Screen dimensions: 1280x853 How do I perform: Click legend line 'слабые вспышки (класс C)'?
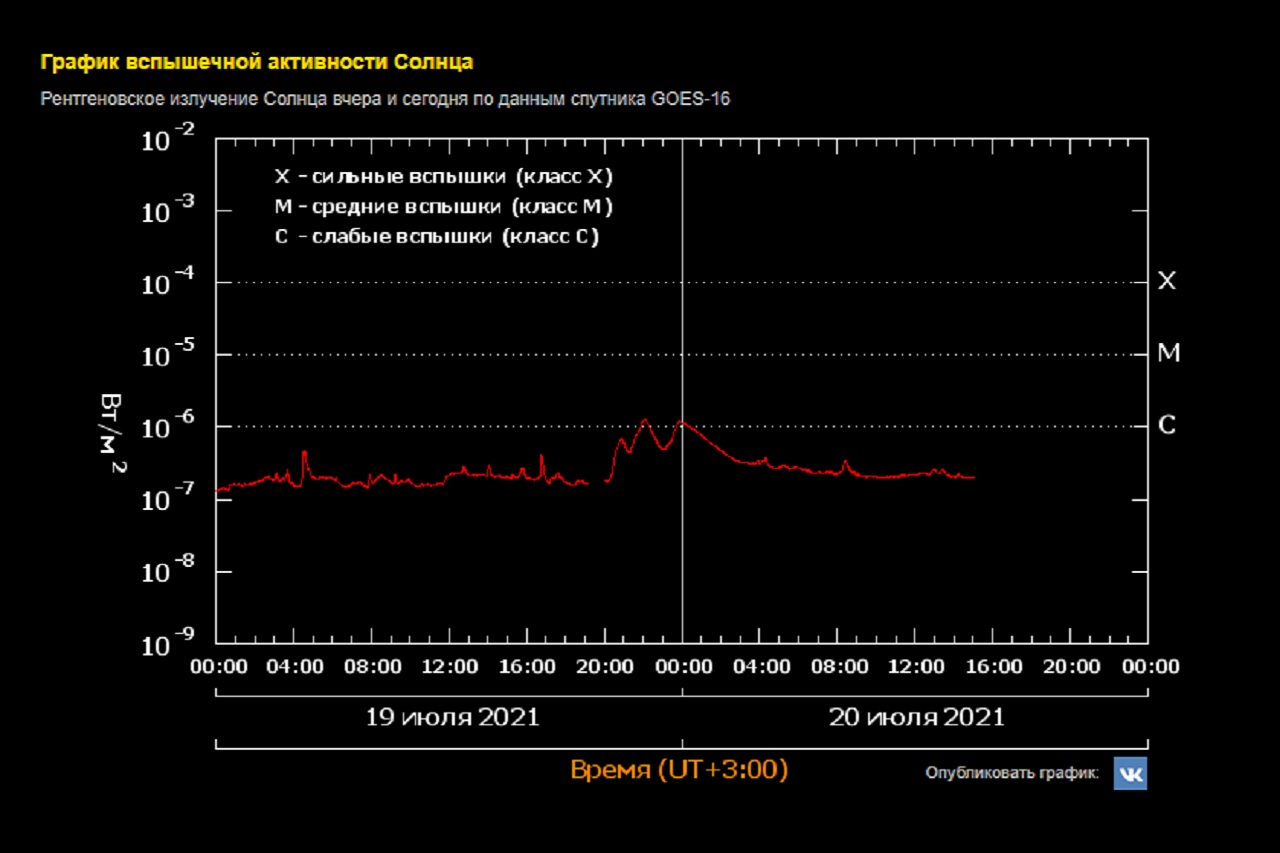(x=436, y=237)
